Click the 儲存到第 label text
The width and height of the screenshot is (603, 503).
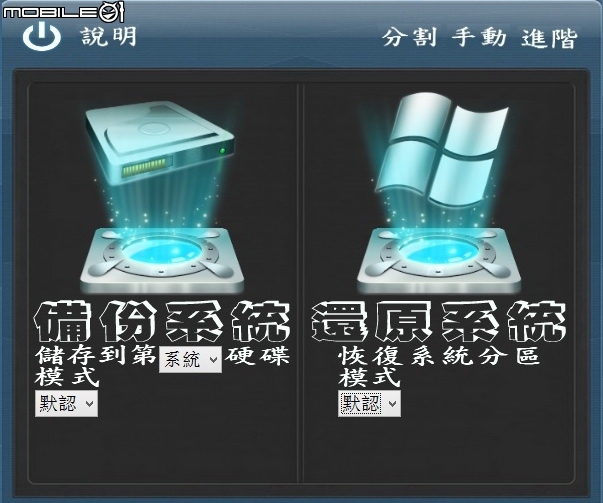[x=95, y=355]
